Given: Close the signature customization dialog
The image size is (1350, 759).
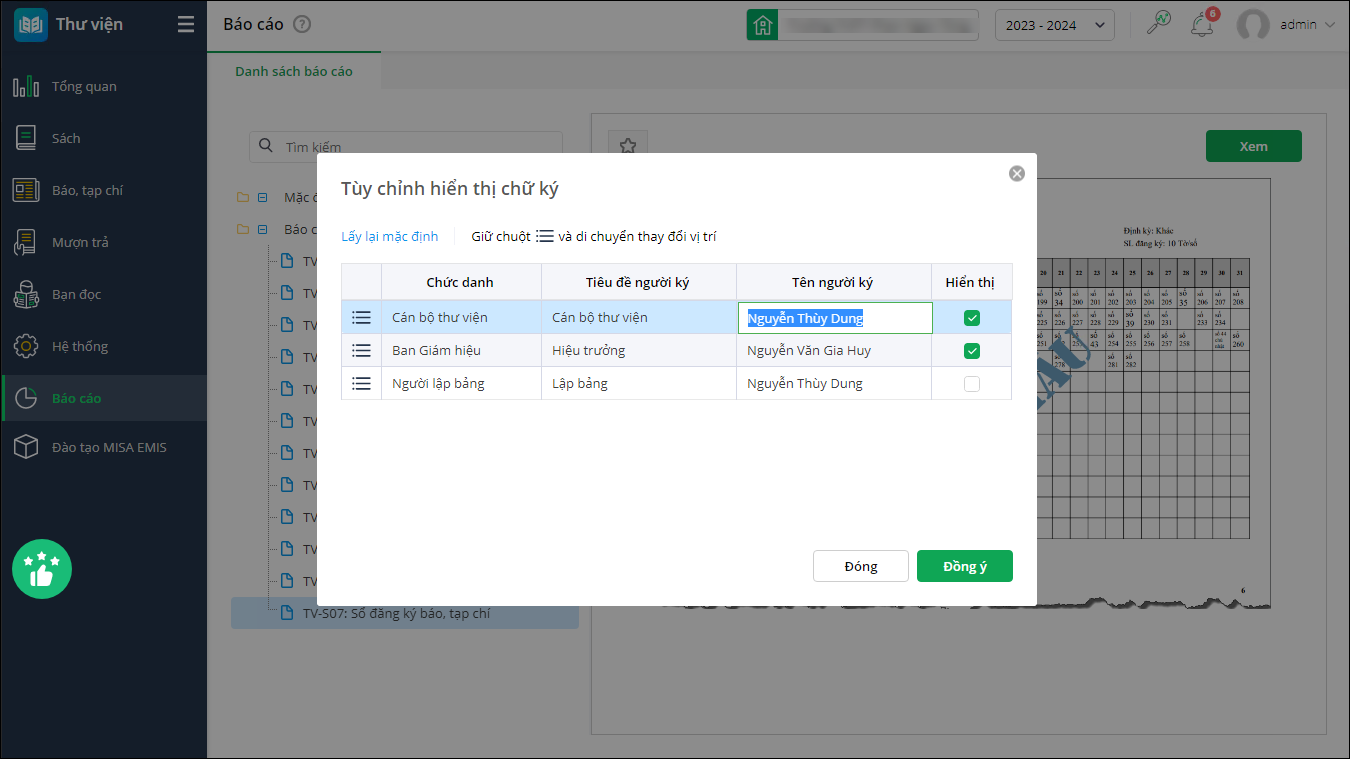Looking at the screenshot, I should click(x=1017, y=174).
